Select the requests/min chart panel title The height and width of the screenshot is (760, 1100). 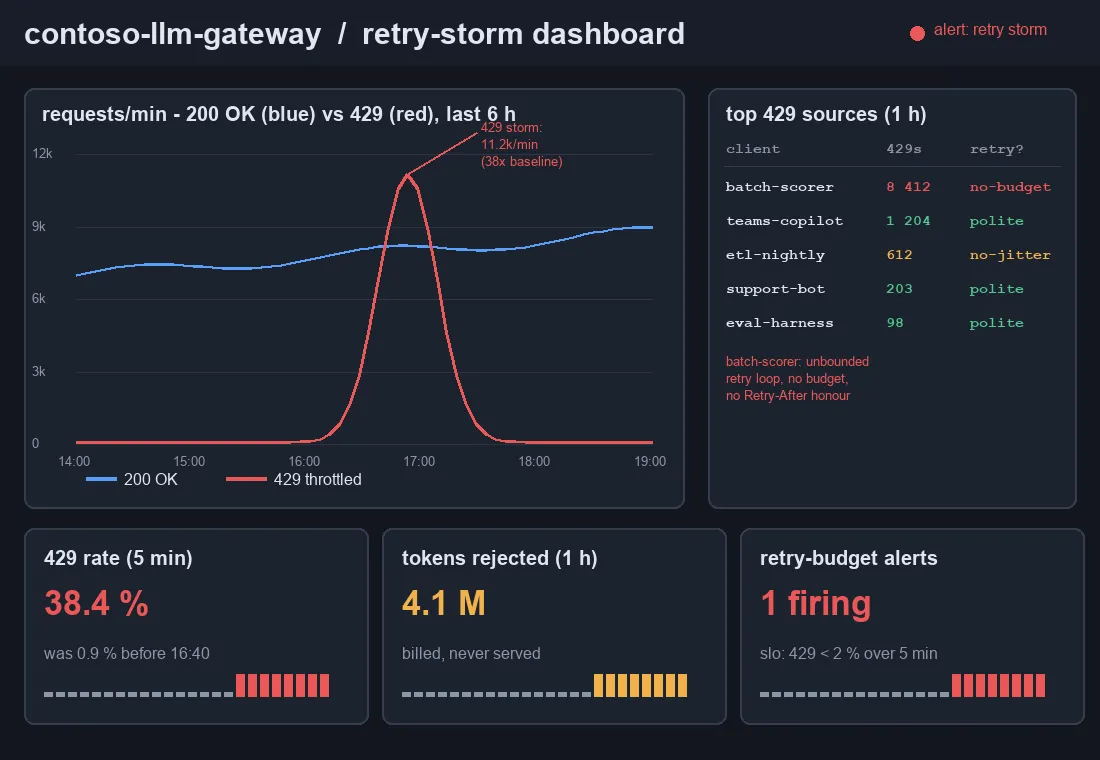pos(279,114)
